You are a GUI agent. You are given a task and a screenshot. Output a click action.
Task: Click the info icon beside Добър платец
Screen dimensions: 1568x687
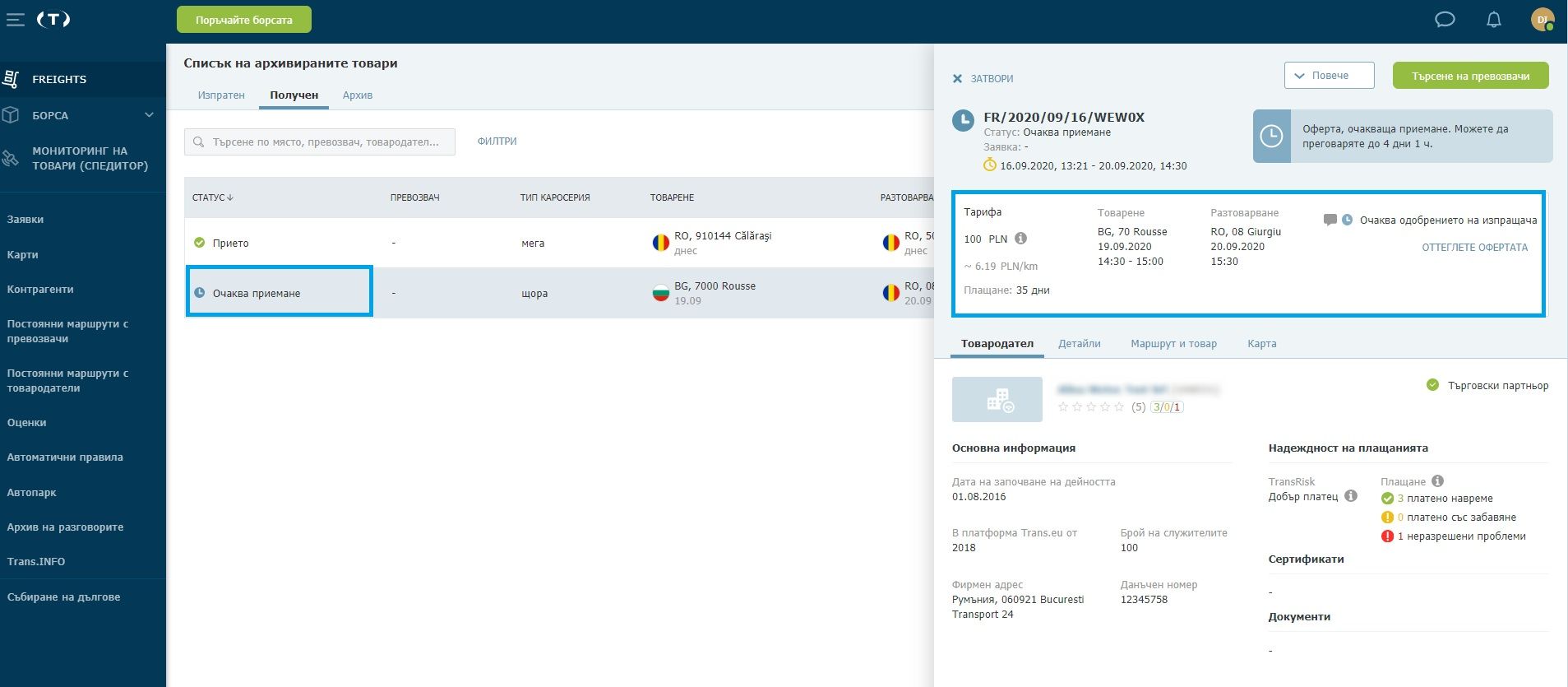[1350, 496]
